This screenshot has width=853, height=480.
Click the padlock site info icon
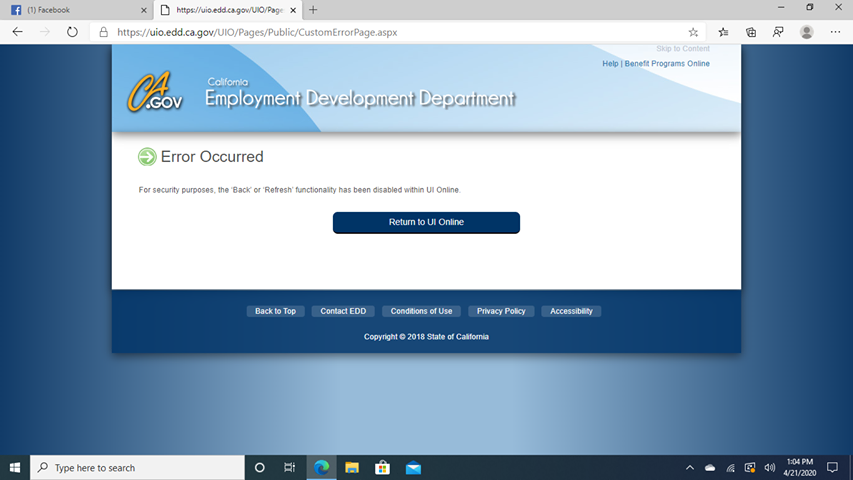pos(103,33)
